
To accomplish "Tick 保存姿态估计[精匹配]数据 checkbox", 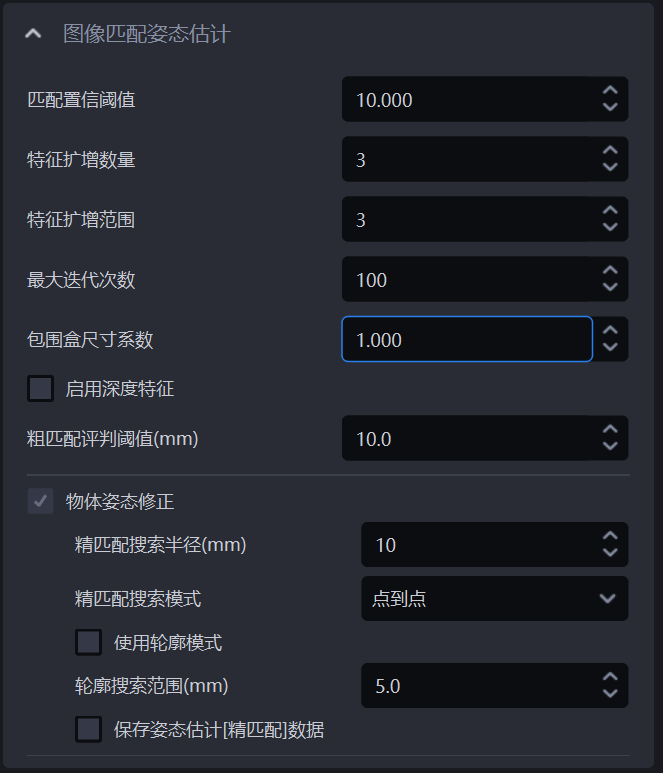I will click(89, 730).
